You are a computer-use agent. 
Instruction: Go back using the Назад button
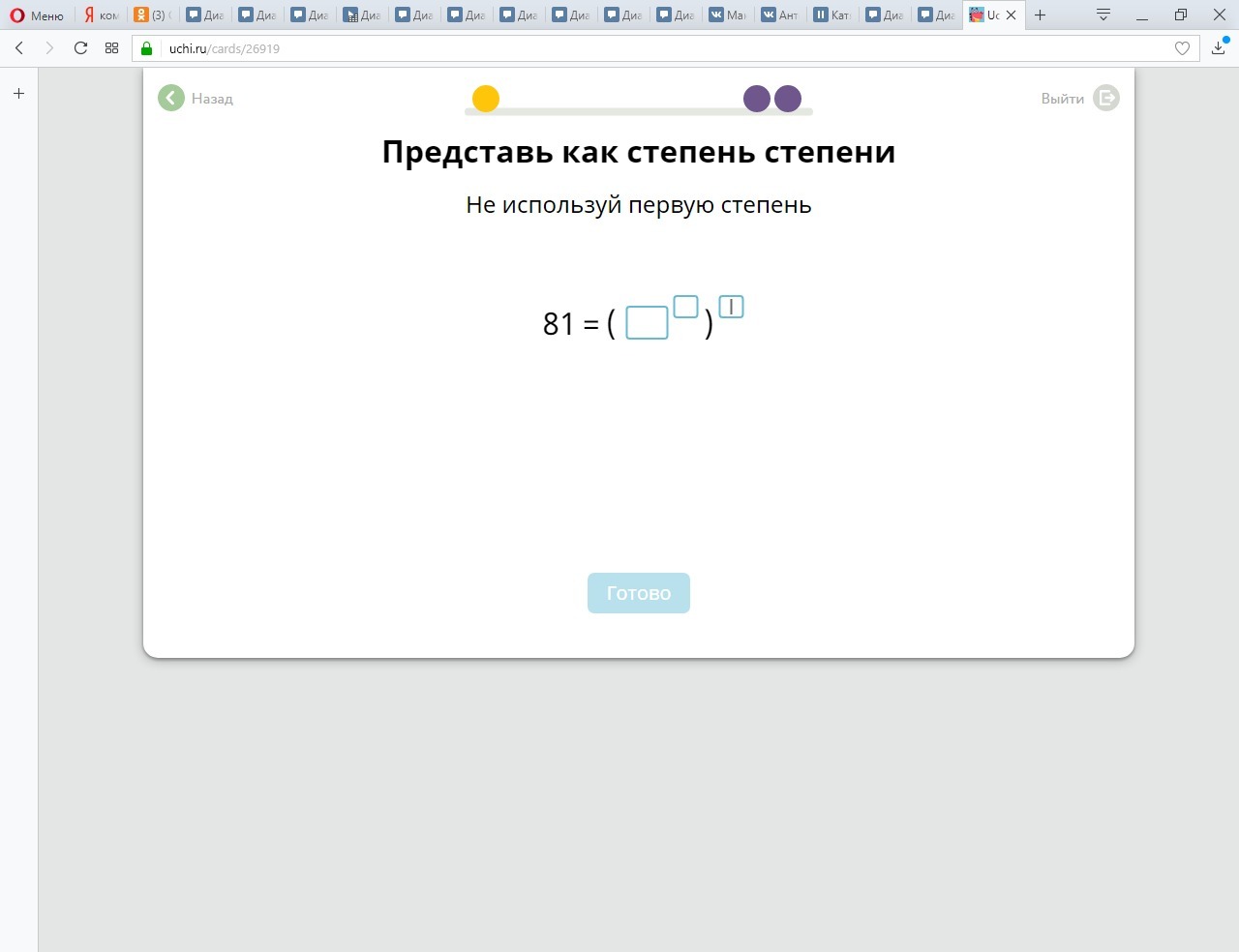tap(196, 98)
